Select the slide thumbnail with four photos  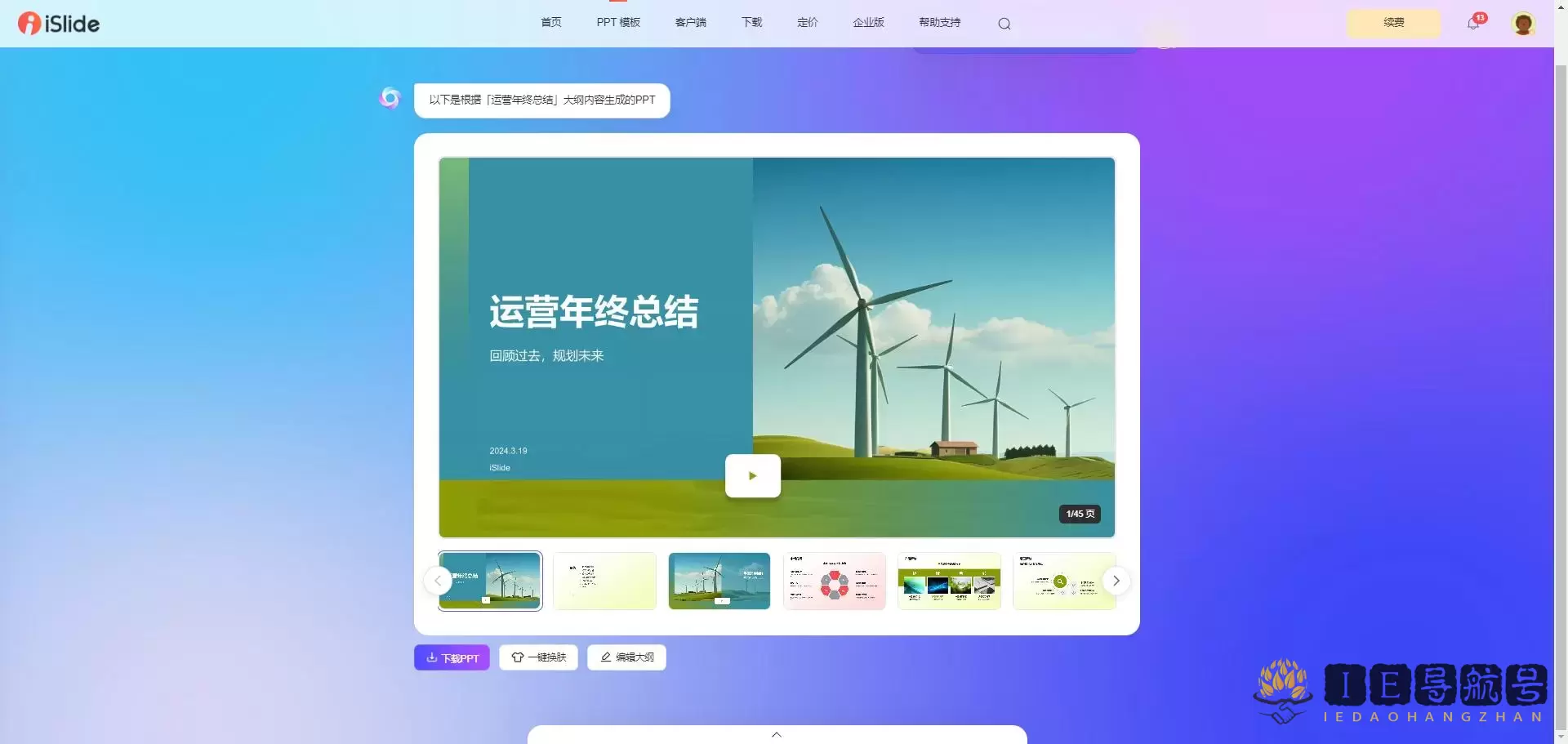[949, 581]
